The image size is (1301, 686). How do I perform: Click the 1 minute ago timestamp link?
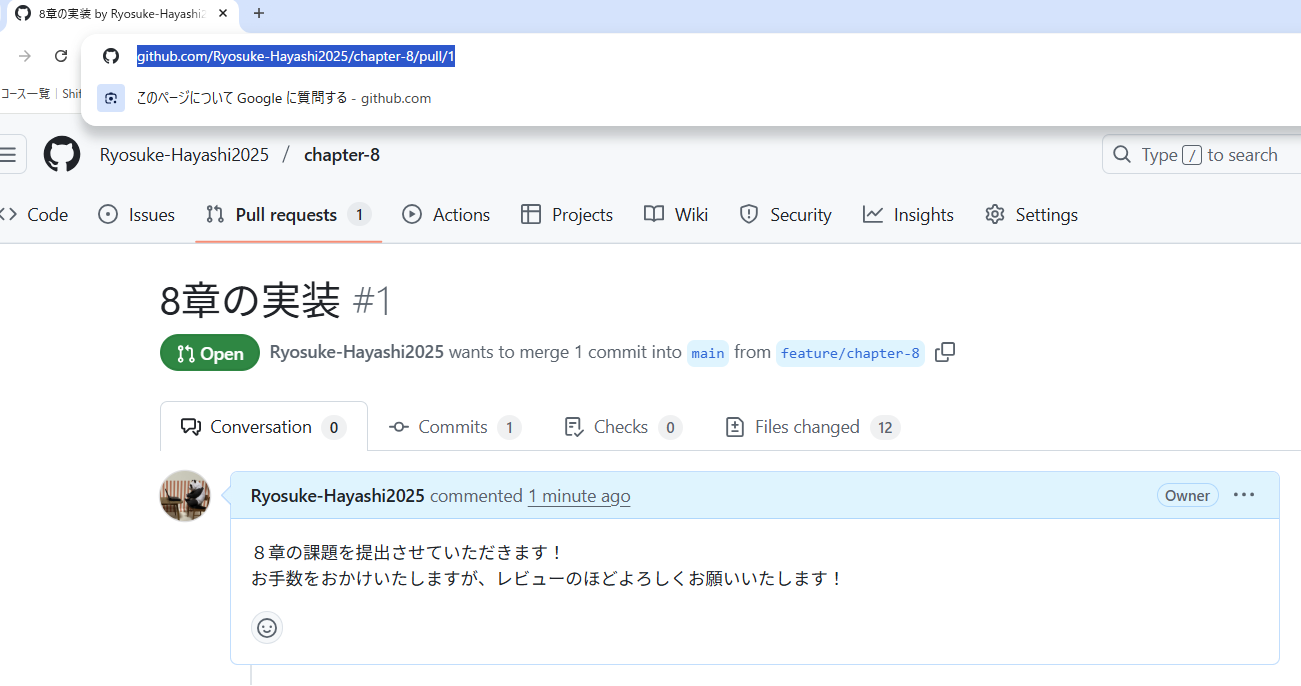pos(579,495)
